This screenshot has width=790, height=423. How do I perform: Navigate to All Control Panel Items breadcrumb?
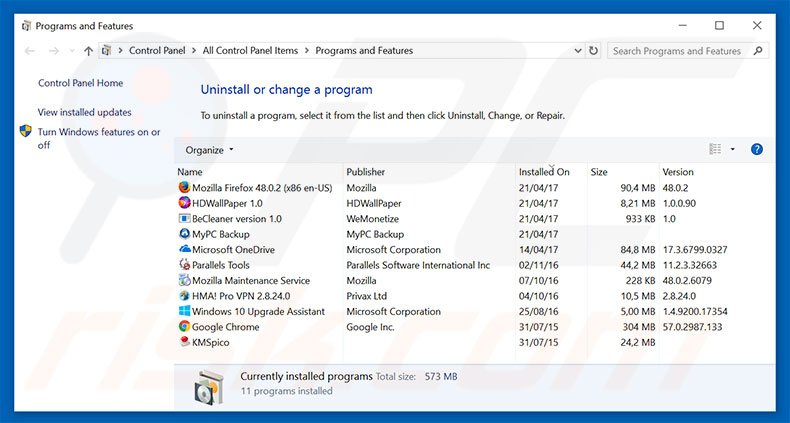[x=250, y=51]
